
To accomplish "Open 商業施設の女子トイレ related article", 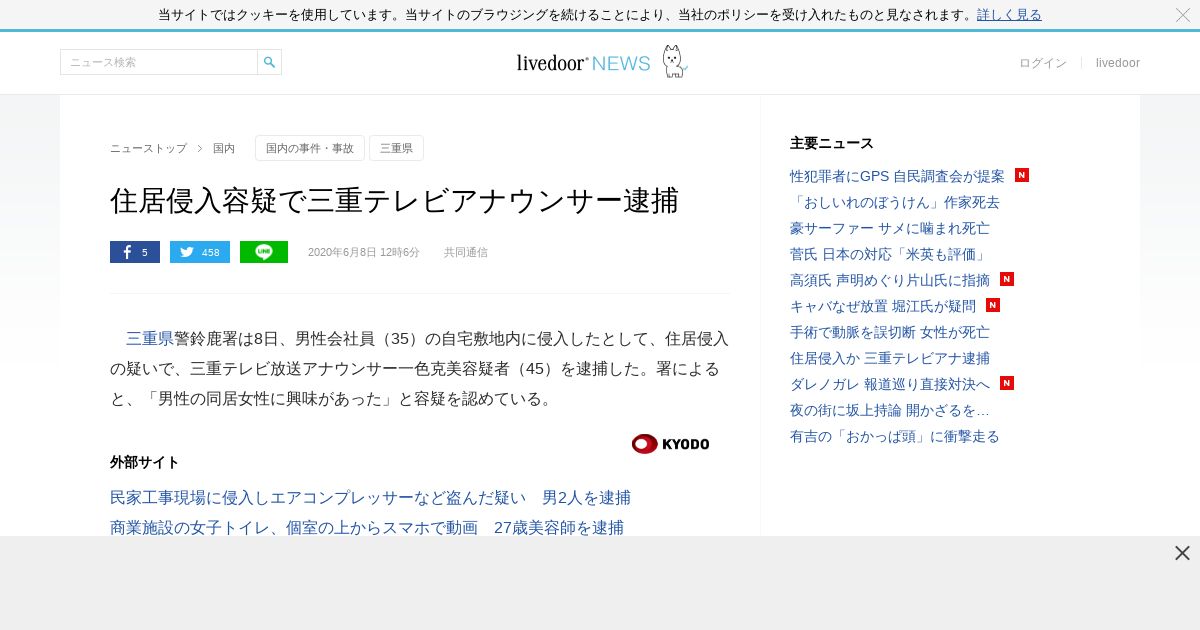I will [367, 527].
